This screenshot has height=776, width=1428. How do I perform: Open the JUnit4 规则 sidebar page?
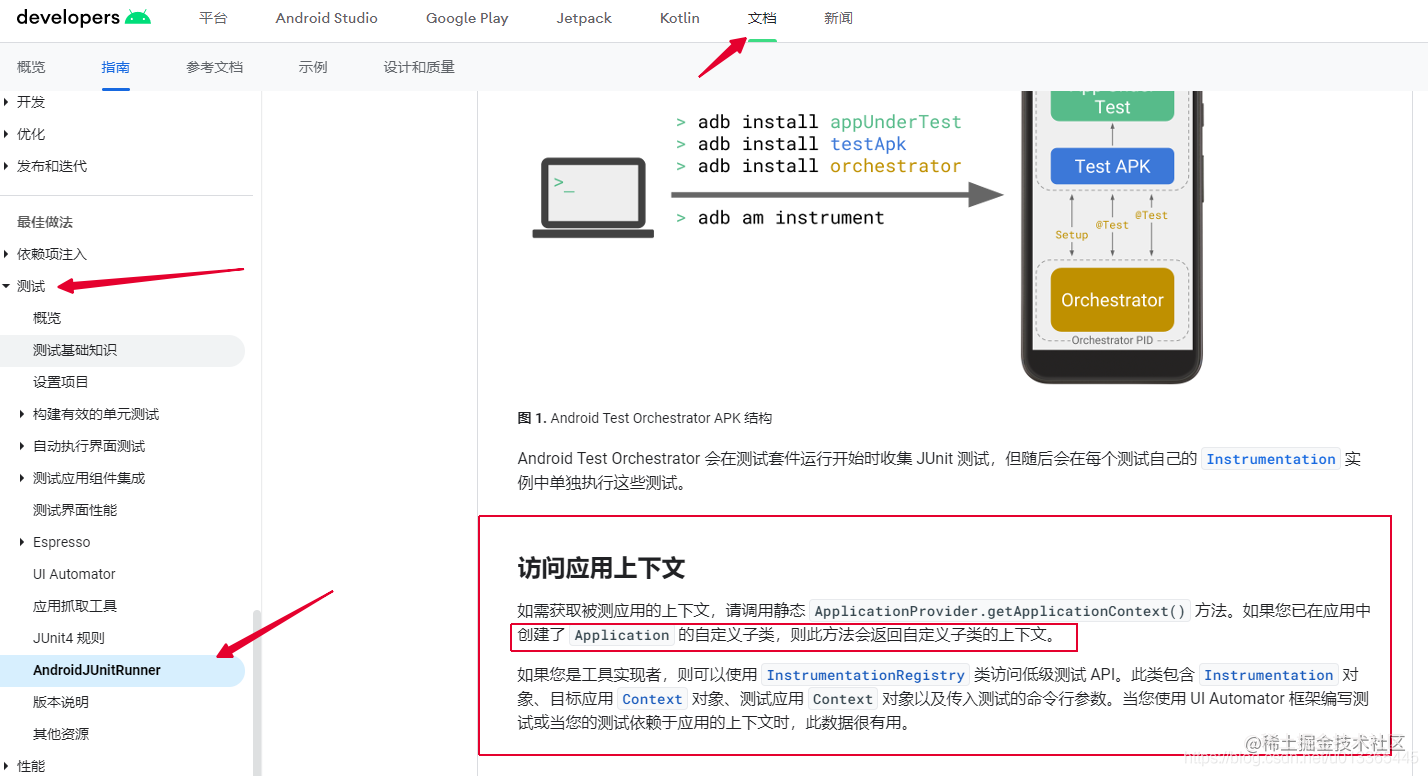pos(69,638)
